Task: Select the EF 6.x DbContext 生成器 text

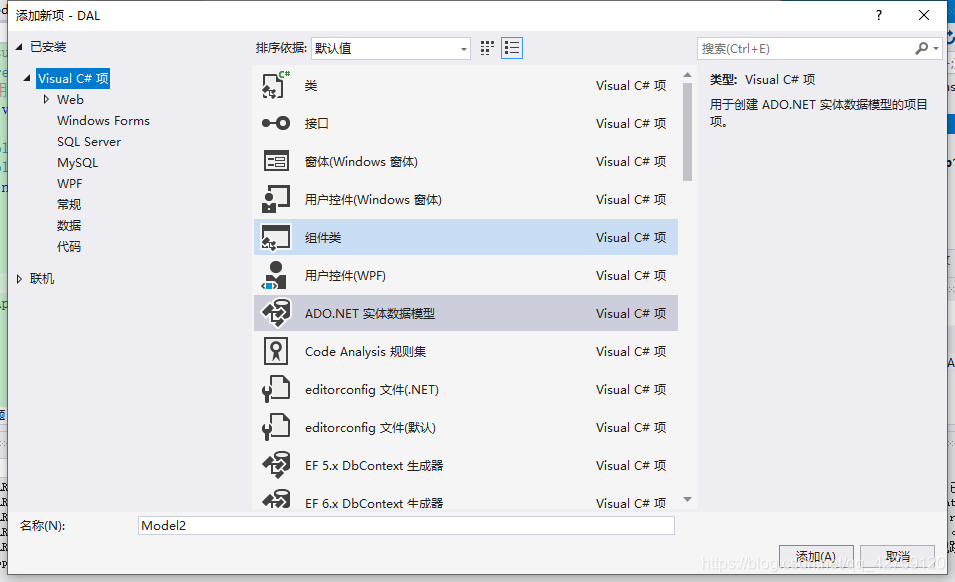Action: [x=374, y=503]
